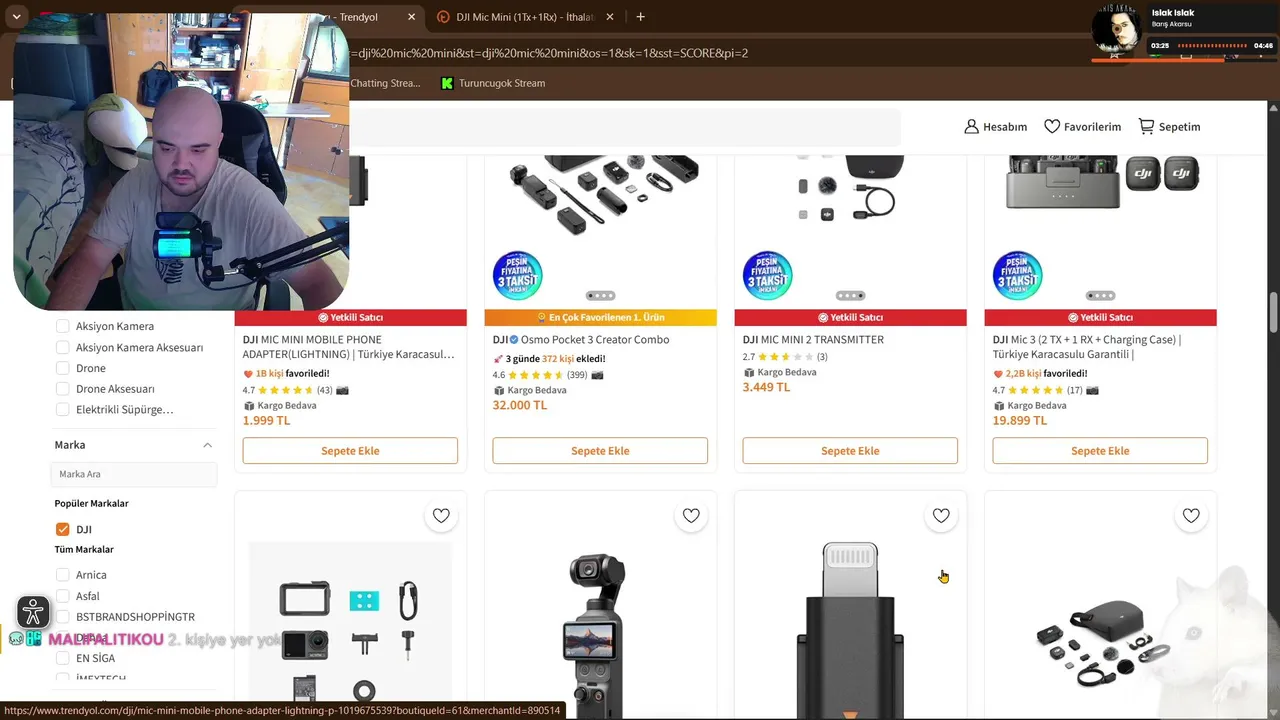1280x720 pixels.
Task: Click the Kargo Bedava icon under 3.449 TL product
Action: [x=749, y=373]
